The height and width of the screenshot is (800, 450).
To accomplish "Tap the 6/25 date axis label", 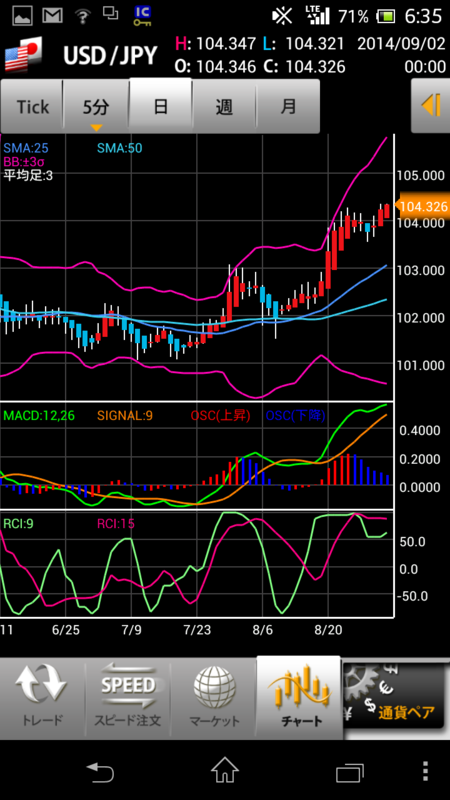I will tap(64, 630).
